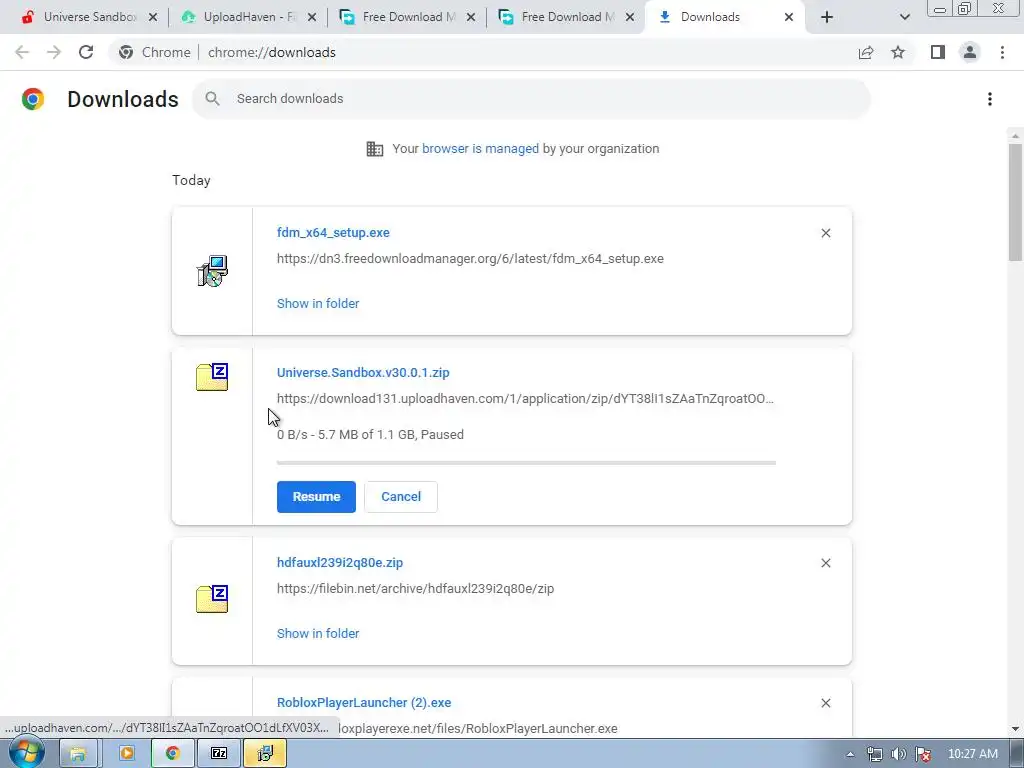
Task: Click the filebin.net source URL text
Action: point(415,588)
